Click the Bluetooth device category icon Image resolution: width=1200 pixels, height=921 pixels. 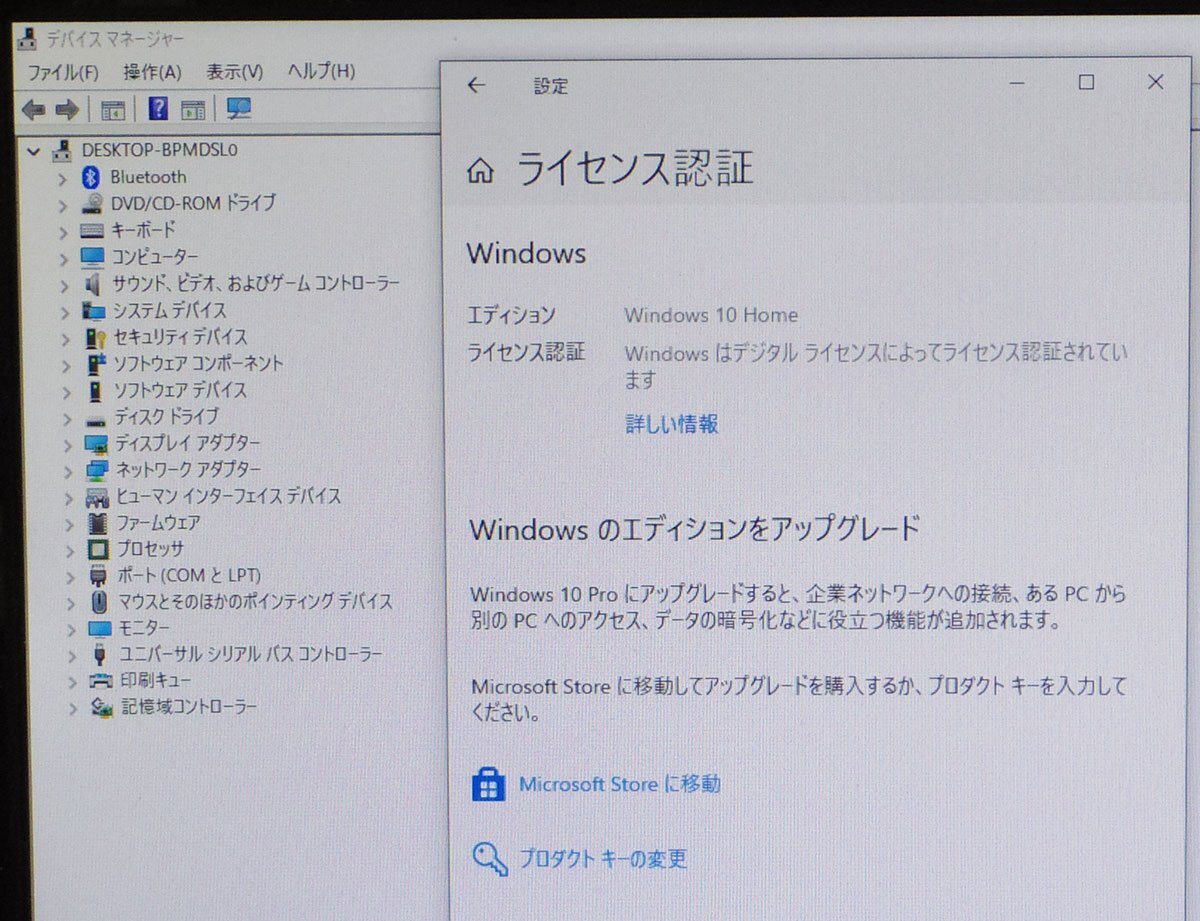point(91,177)
